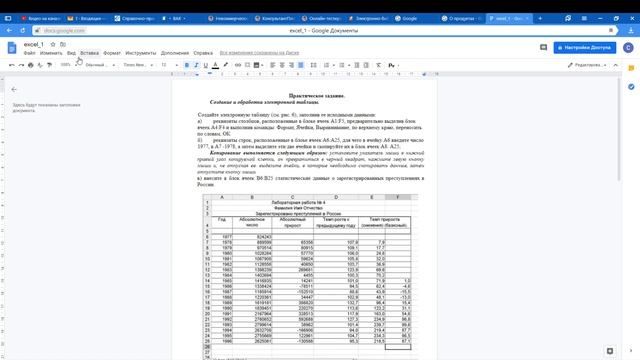Open a new browser tab

pyautogui.click(x=540, y=18)
